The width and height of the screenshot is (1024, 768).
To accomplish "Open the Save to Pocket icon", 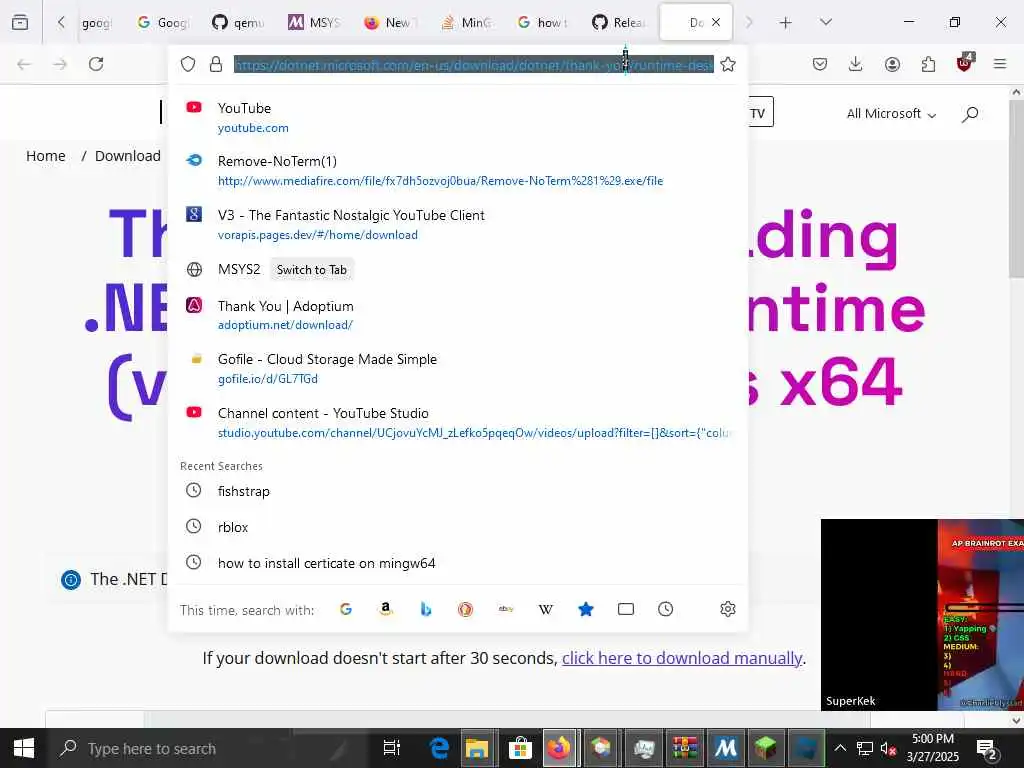I will pos(820,64).
